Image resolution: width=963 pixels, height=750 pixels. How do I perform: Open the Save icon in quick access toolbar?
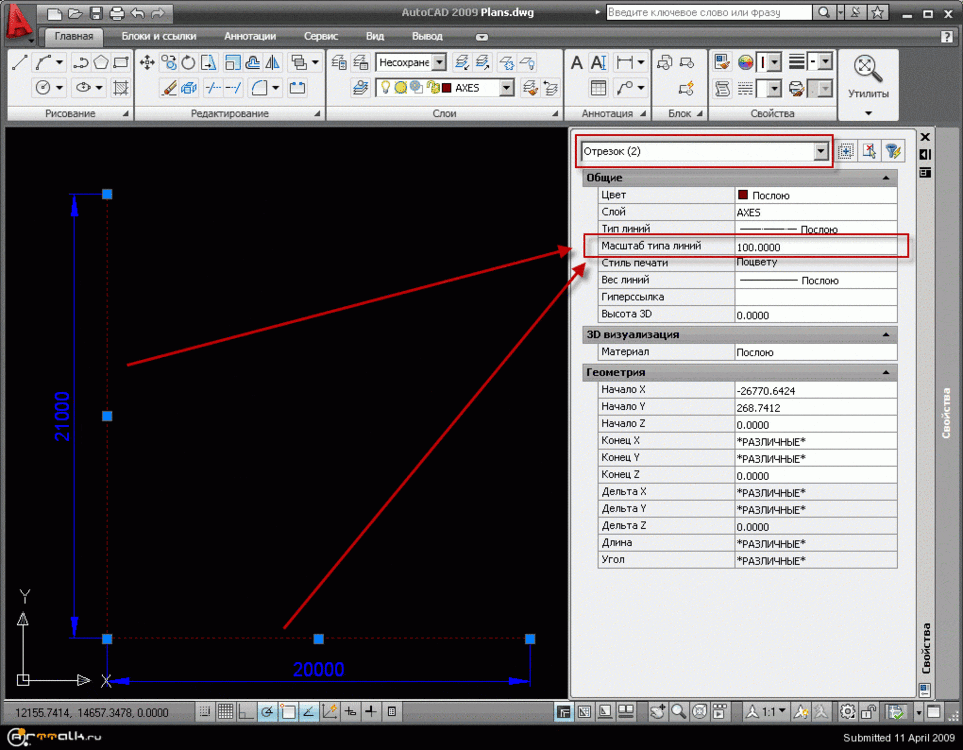tap(96, 13)
